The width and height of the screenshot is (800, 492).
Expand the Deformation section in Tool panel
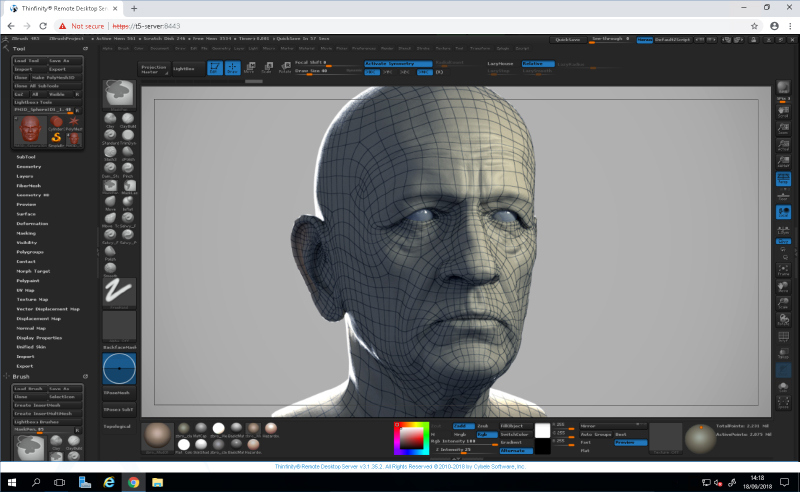[x=32, y=223]
